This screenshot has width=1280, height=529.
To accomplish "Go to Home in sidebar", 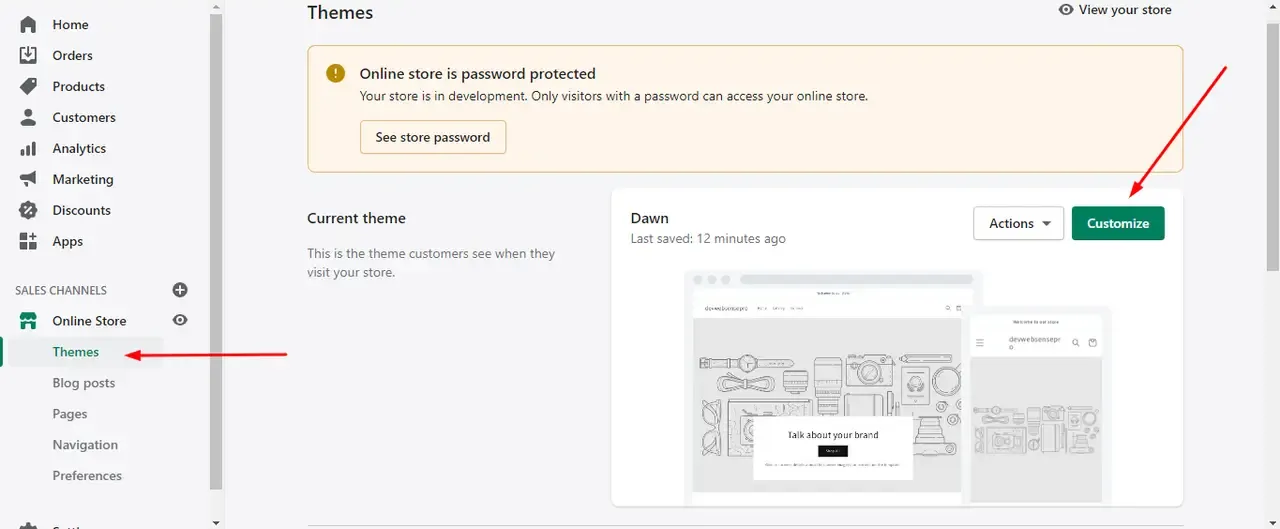I will tap(70, 24).
